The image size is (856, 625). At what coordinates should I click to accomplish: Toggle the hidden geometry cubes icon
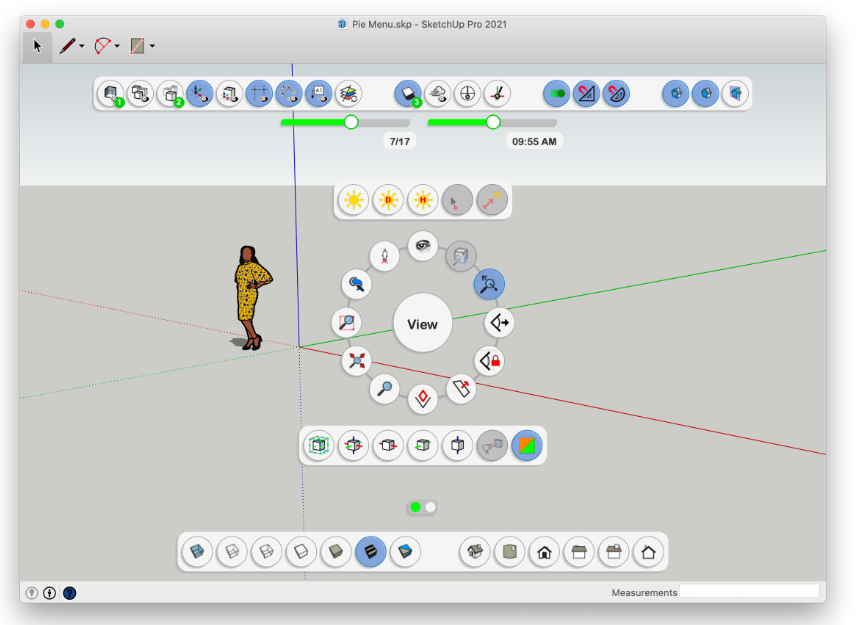click(x=140, y=93)
